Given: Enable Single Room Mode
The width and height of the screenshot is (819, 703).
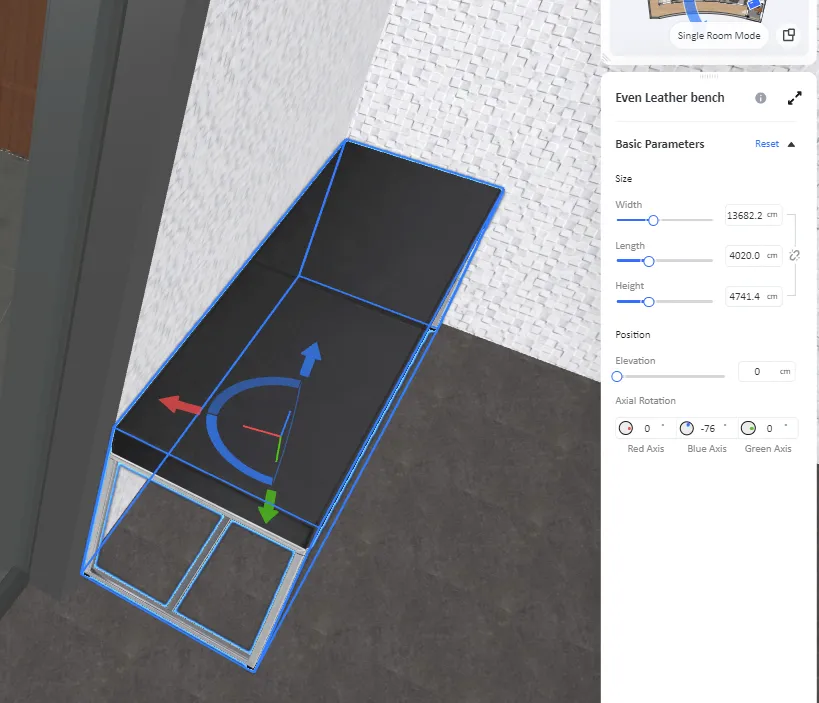Looking at the screenshot, I should pos(718,36).
